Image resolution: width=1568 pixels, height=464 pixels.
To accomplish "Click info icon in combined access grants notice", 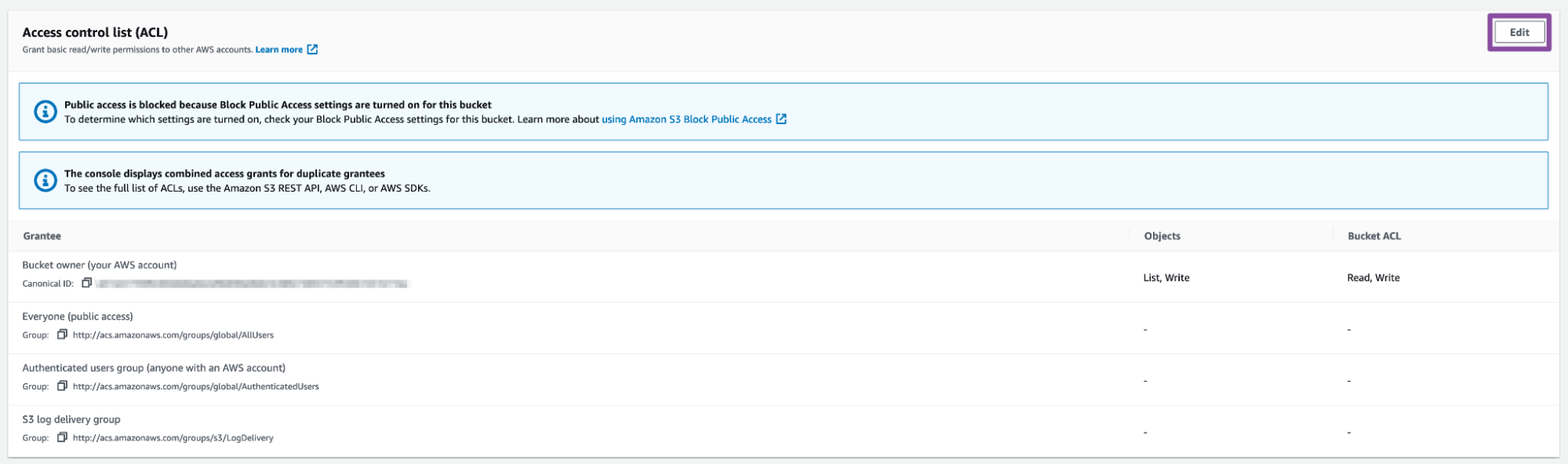I will point(45,181).
